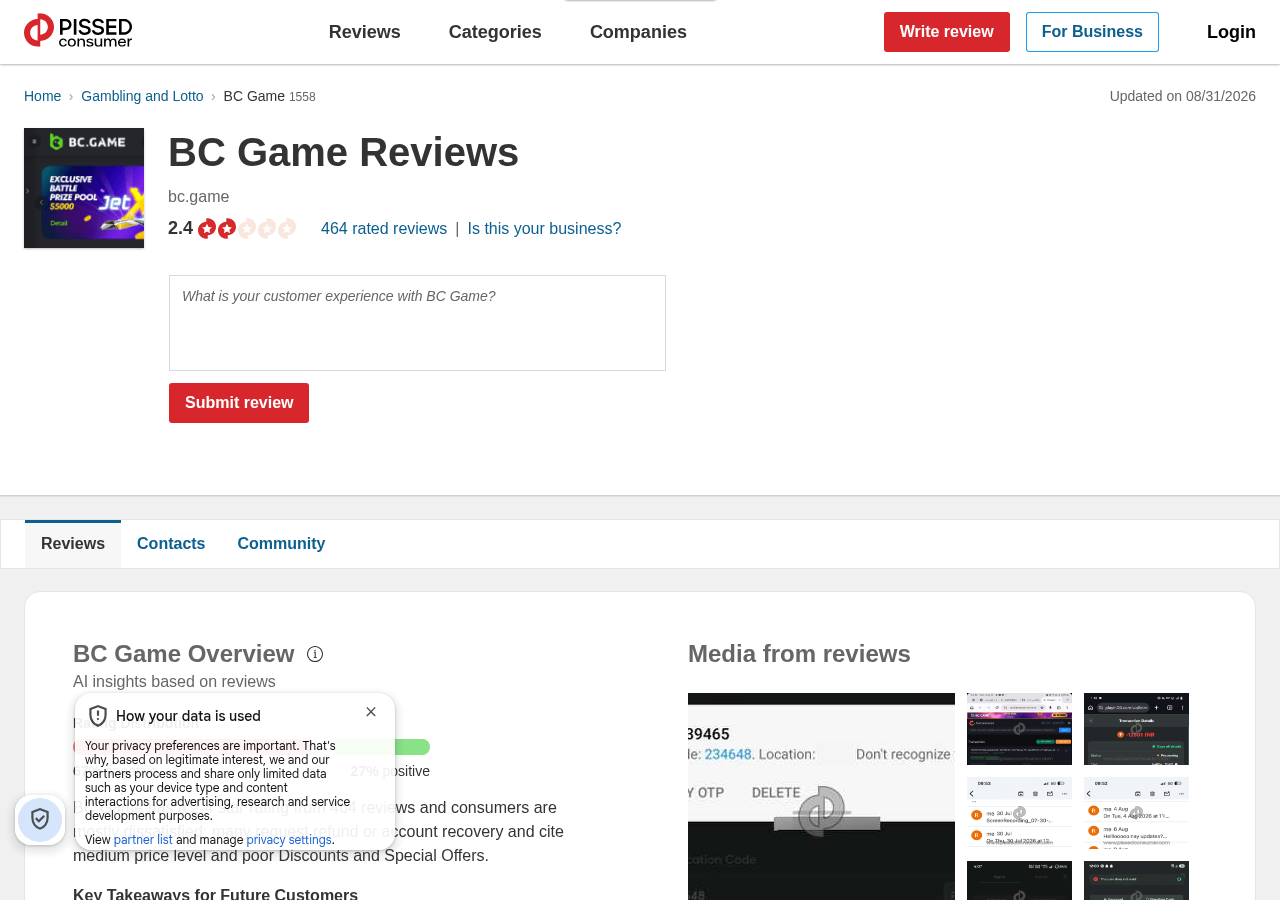Go to Home breadcrumb

point(43,96)
